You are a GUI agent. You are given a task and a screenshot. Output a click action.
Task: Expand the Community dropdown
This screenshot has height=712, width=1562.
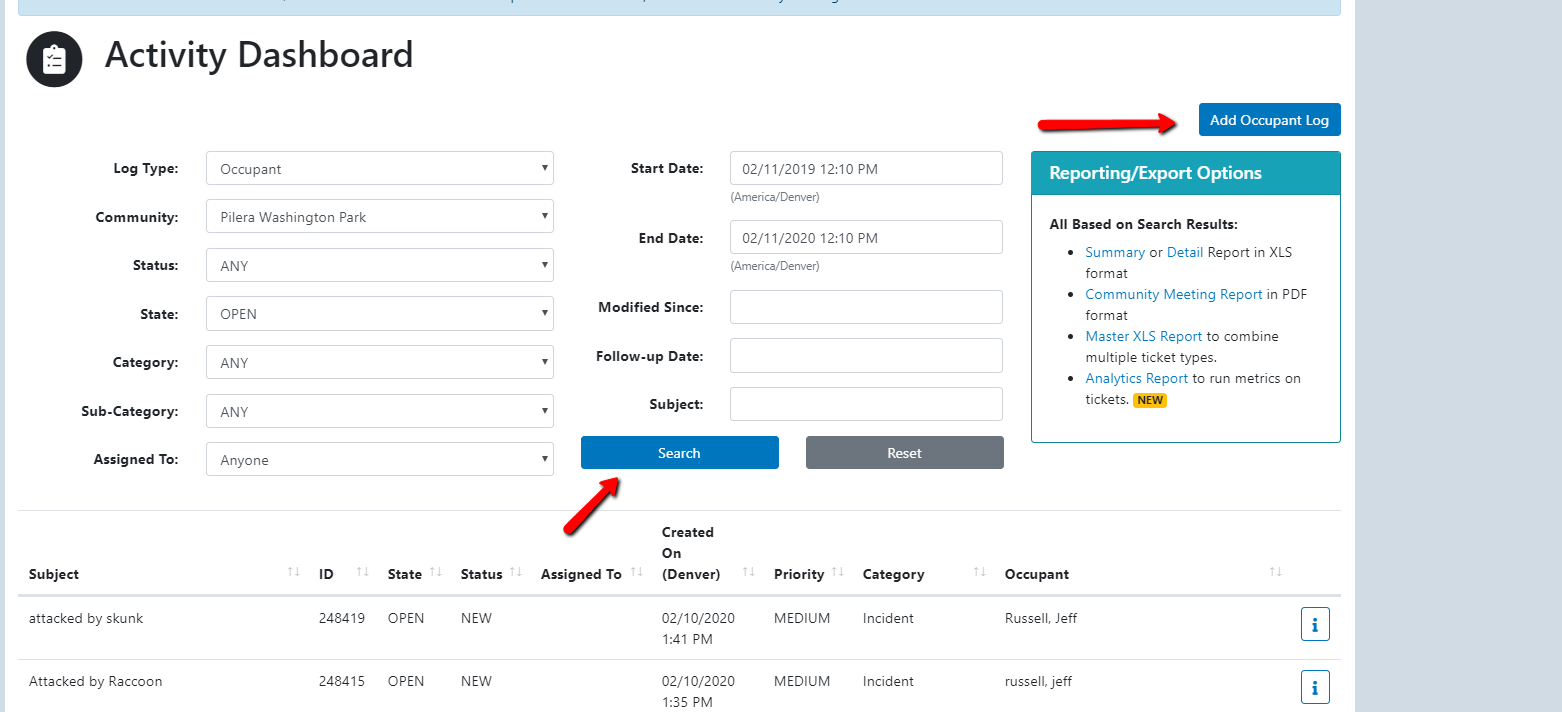(x=380, y=216)
